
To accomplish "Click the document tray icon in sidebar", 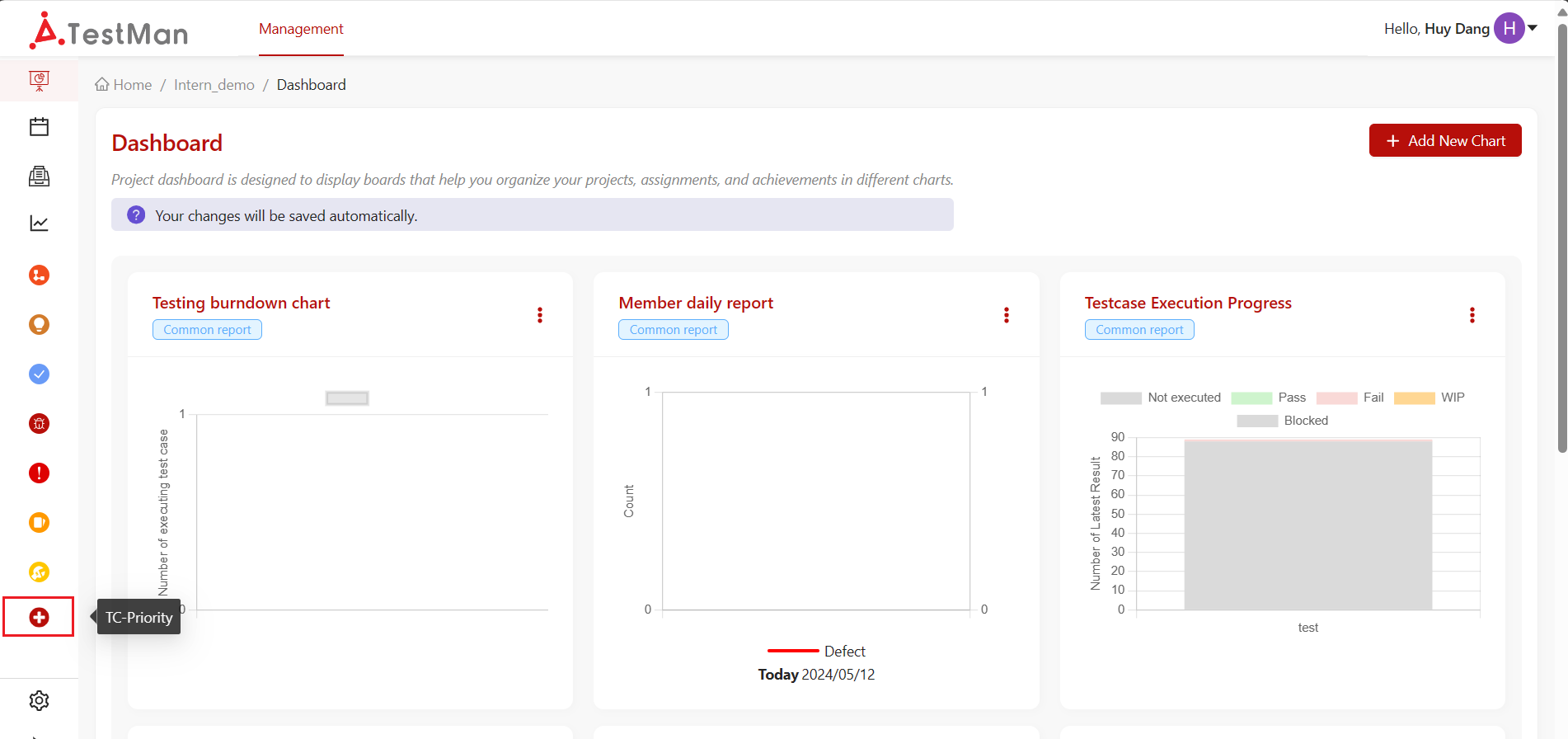I will coord(39,176).
